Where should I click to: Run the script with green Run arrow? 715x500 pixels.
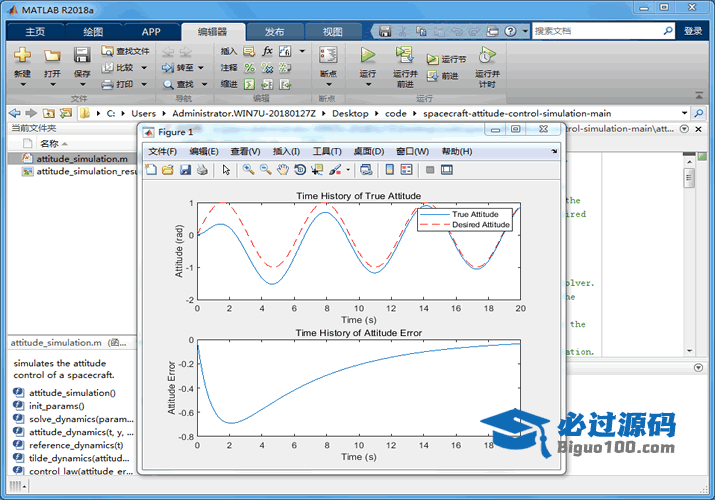click(x=368, y=56)
